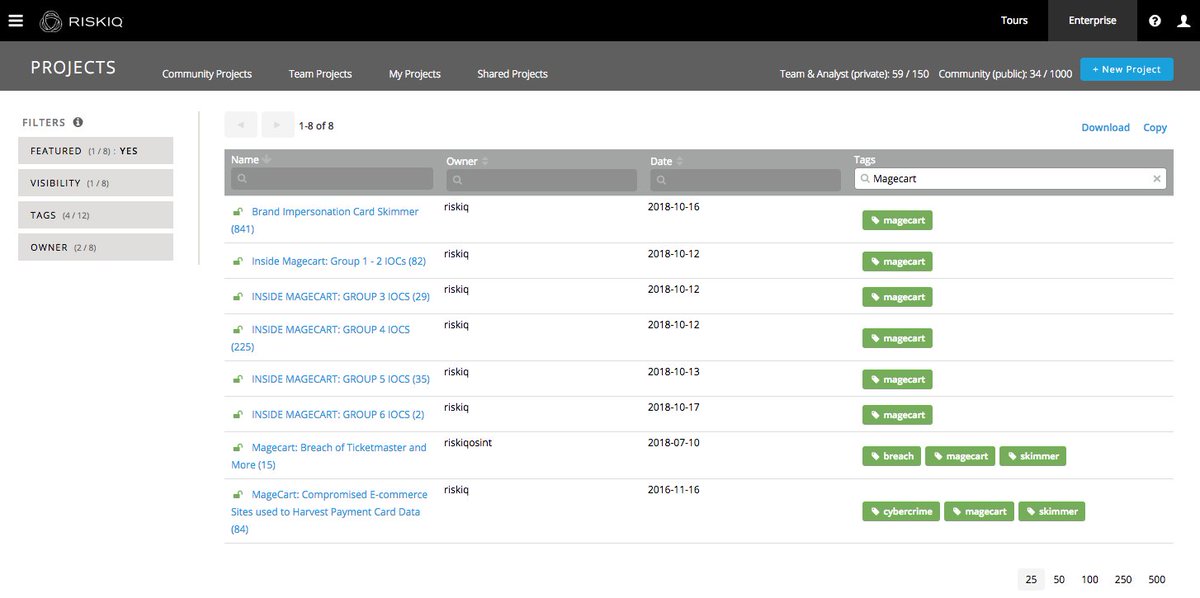Click owner riskiqosint cell
This screenshot has width=1200, height=598.
point(468,442)
